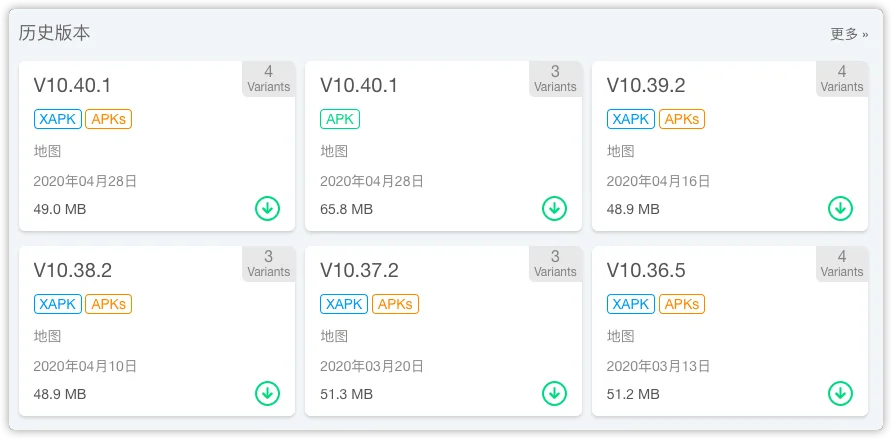Image resolution: width=892 pixels, height=439 pixels.
Task: Click 地图 category on V10.37.2 card
Action: click(334, 336)
